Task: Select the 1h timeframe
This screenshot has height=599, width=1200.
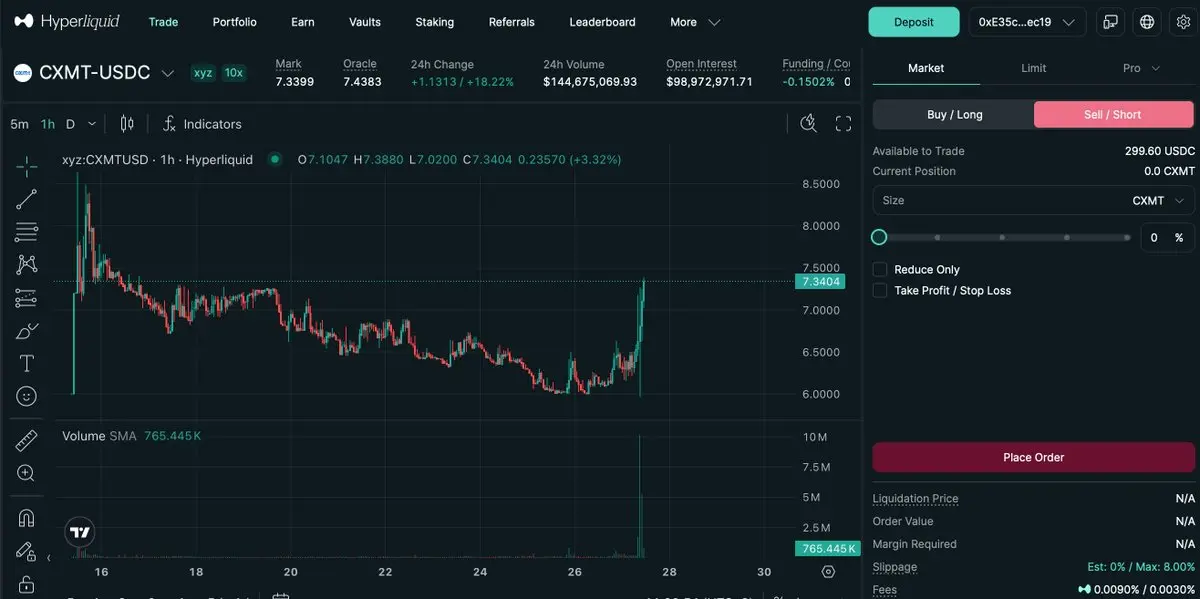Action: (48, 124)
